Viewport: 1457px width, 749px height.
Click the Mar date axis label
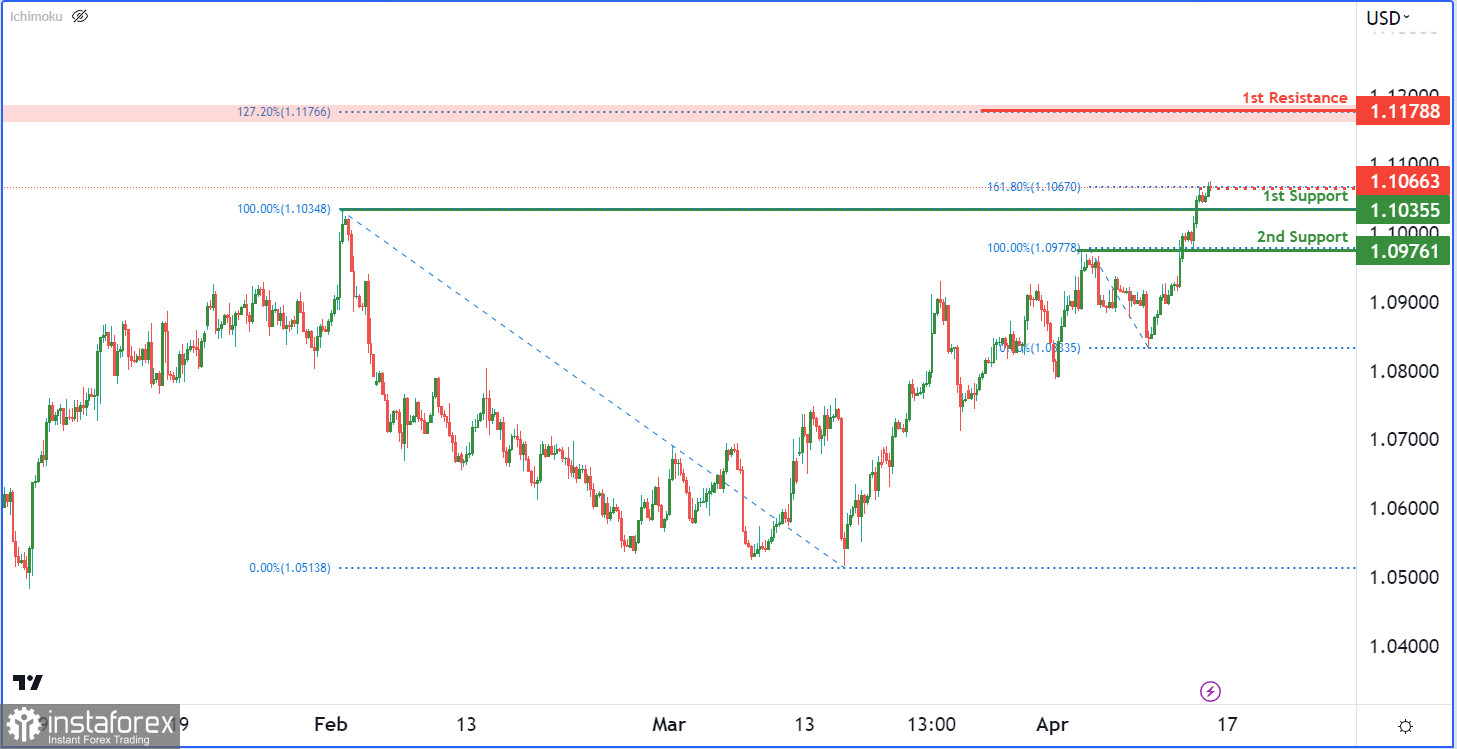click(x=668, y=724)
